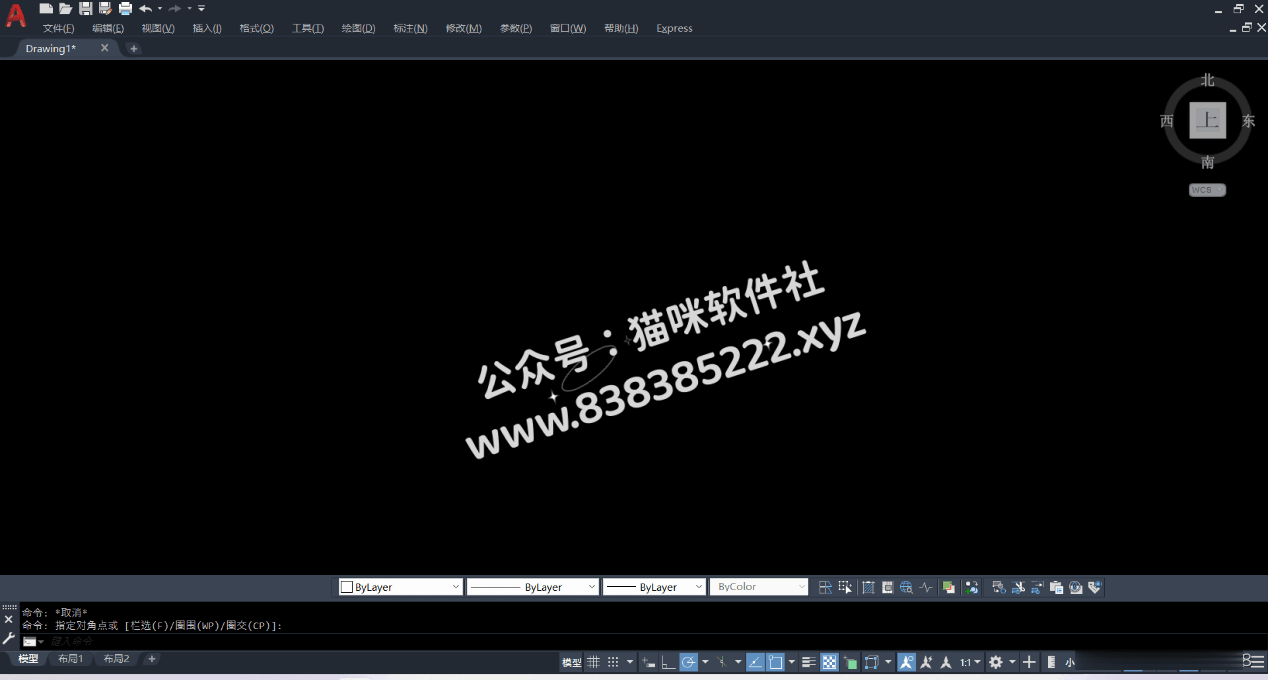This screenshot has height=680, width=1268.
Task: Click 南 (south) on the ViewCube compass
Action: tap(1208, 162)
